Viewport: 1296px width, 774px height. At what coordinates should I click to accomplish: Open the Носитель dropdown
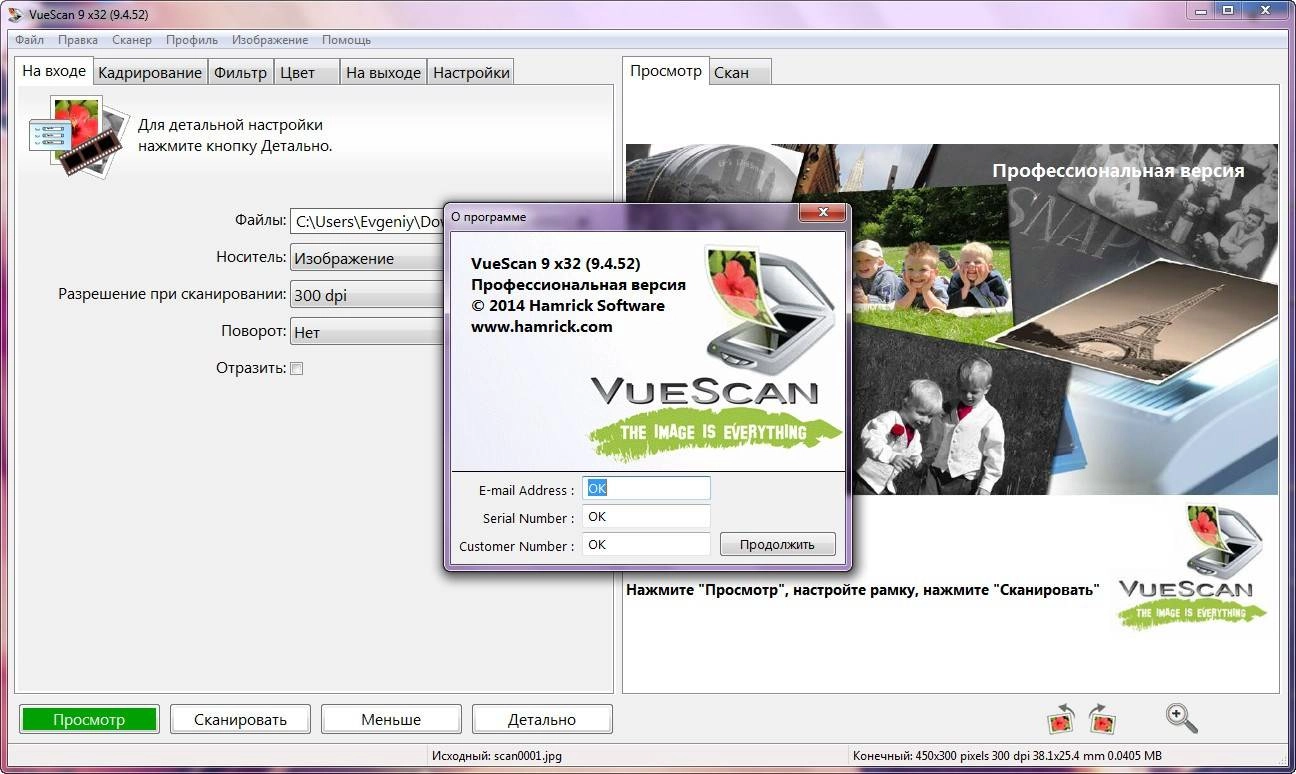[x=367, y=258]
